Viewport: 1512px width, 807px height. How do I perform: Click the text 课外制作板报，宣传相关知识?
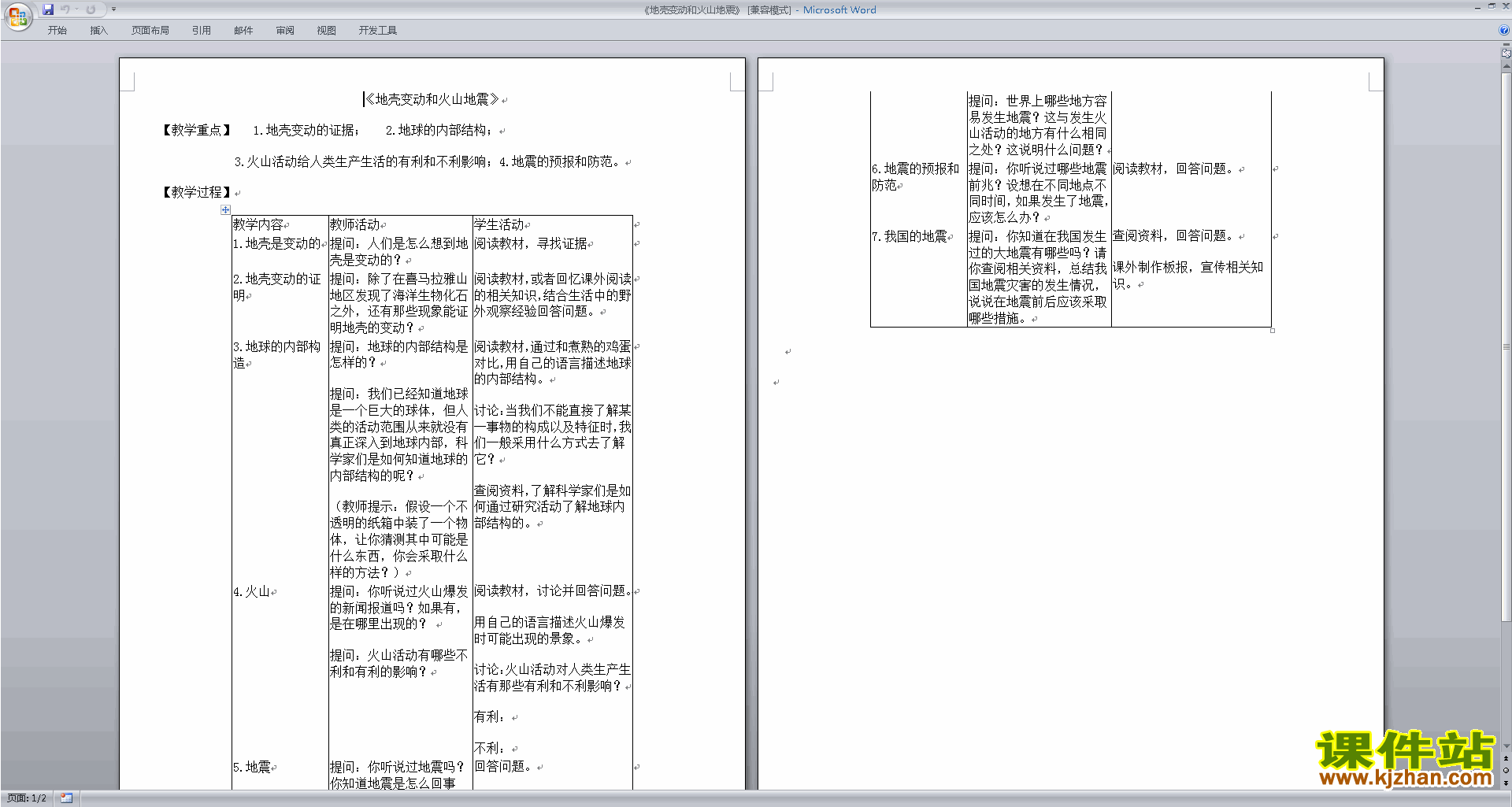(x=1188, y=275)
